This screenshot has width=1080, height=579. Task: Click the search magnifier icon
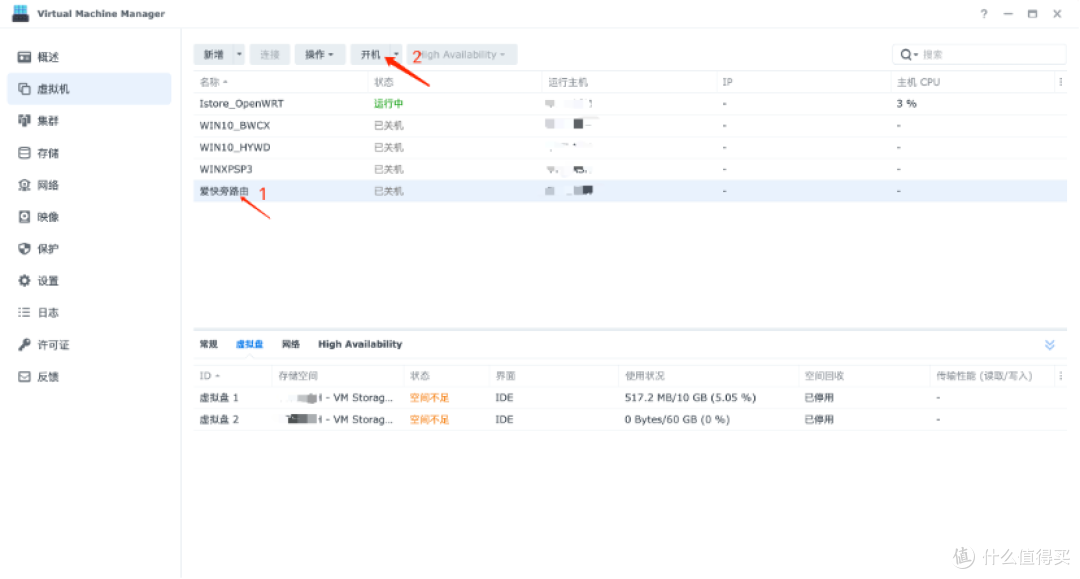906,54
